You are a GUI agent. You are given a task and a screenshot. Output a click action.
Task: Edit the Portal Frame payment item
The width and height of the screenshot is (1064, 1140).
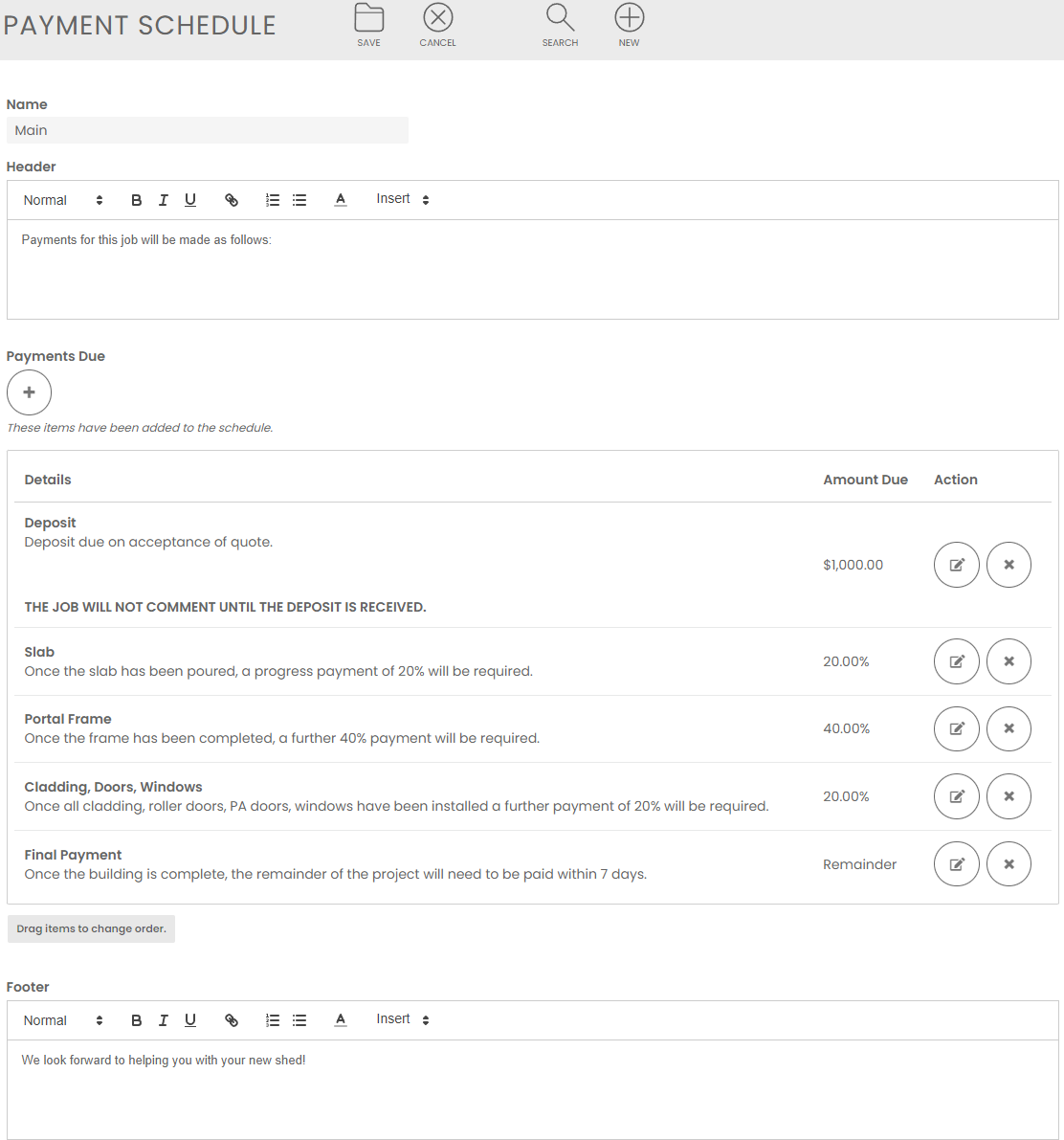coord(956,729)
